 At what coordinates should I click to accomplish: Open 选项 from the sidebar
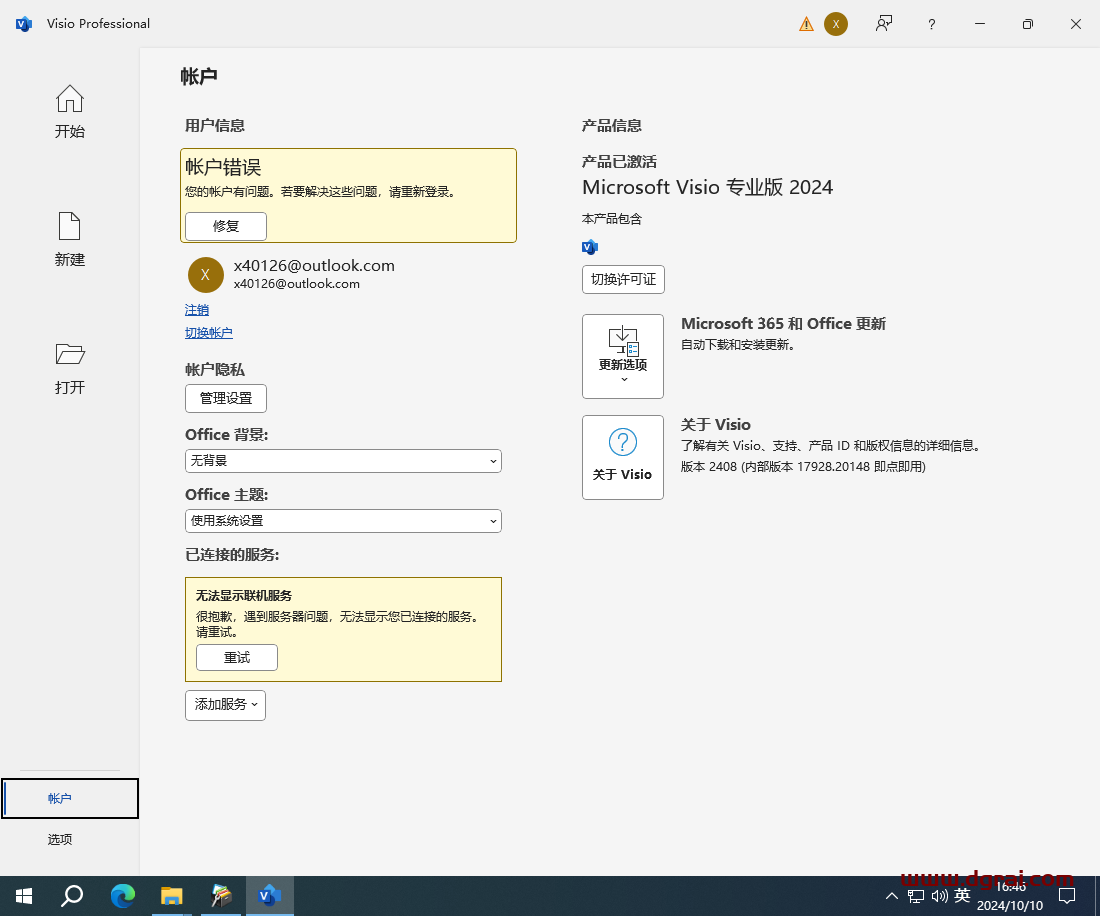59,839
